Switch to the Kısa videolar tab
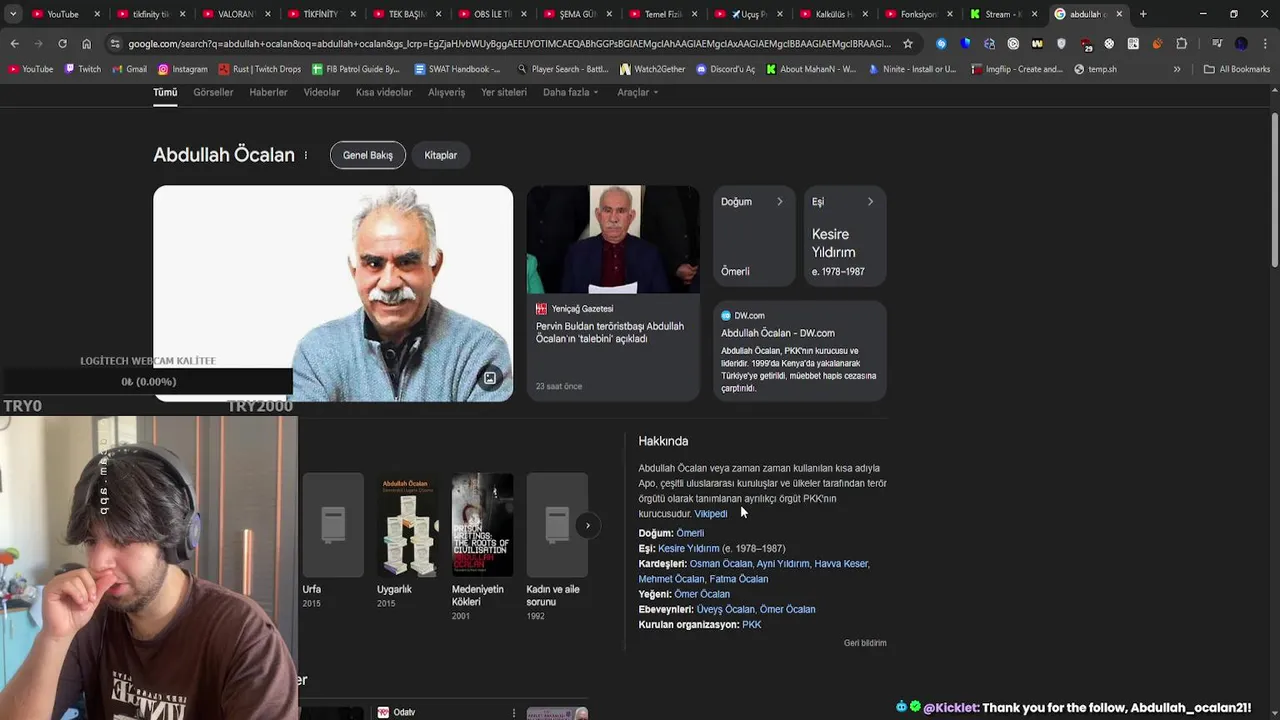This screenshot has height=720, width=1280. tap(384, 92)
